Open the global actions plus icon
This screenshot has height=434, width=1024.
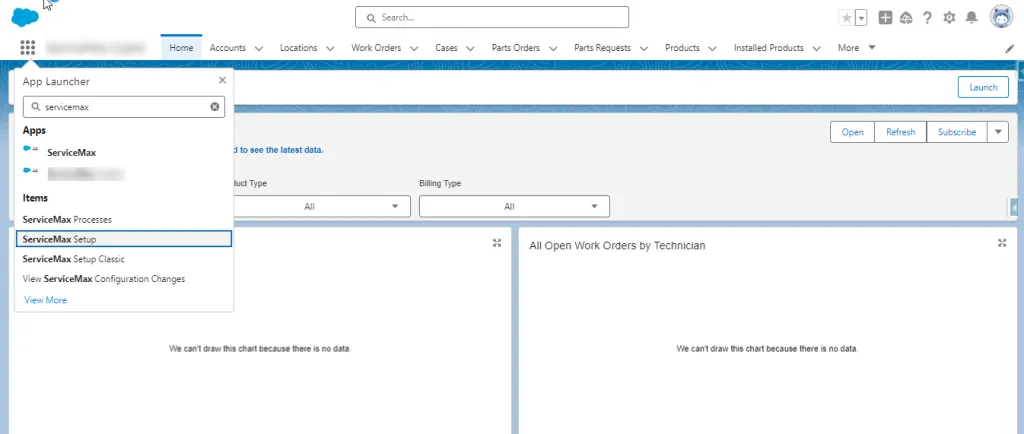[885, 18]
